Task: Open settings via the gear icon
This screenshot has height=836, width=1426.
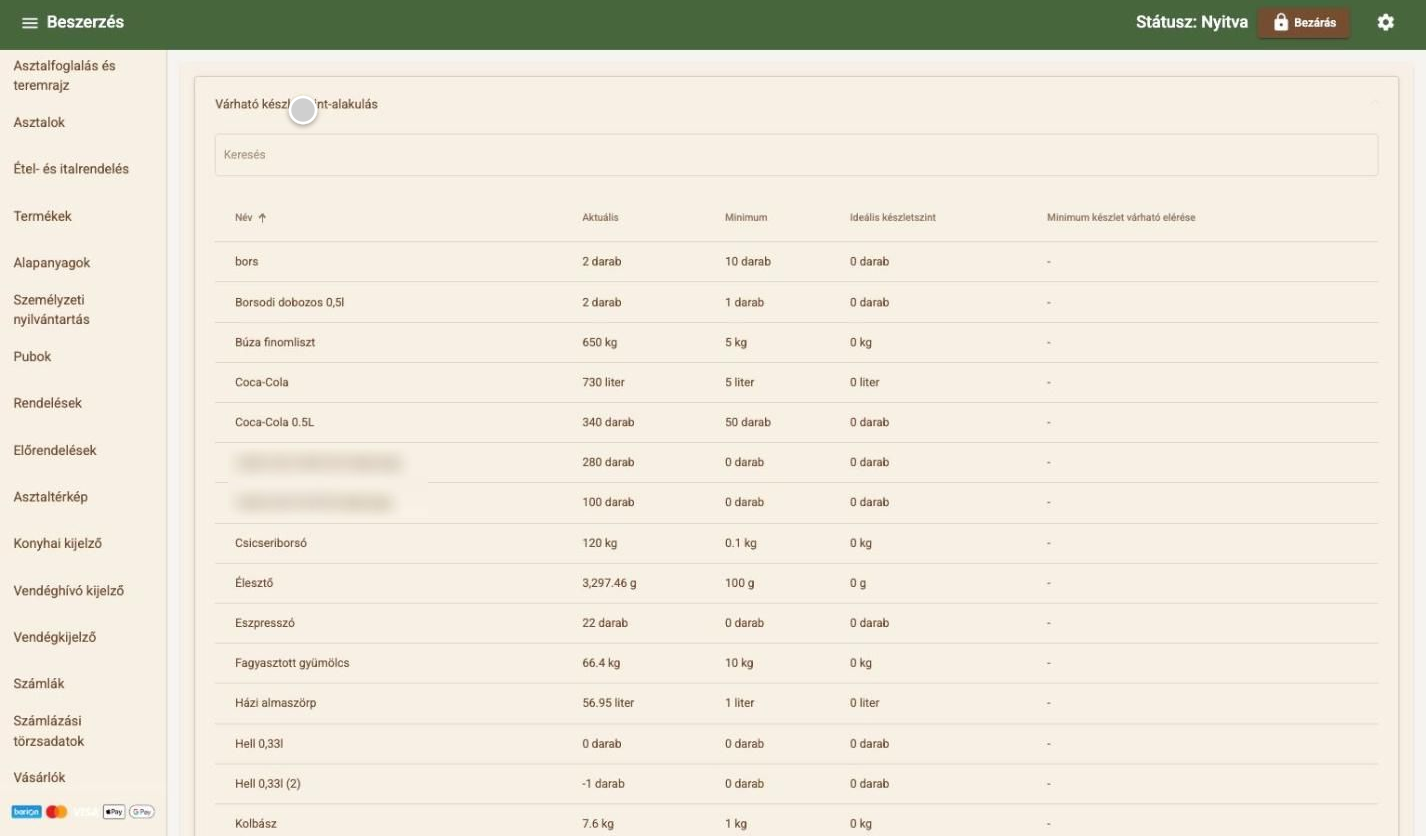Action: (x=1385, y=22)
